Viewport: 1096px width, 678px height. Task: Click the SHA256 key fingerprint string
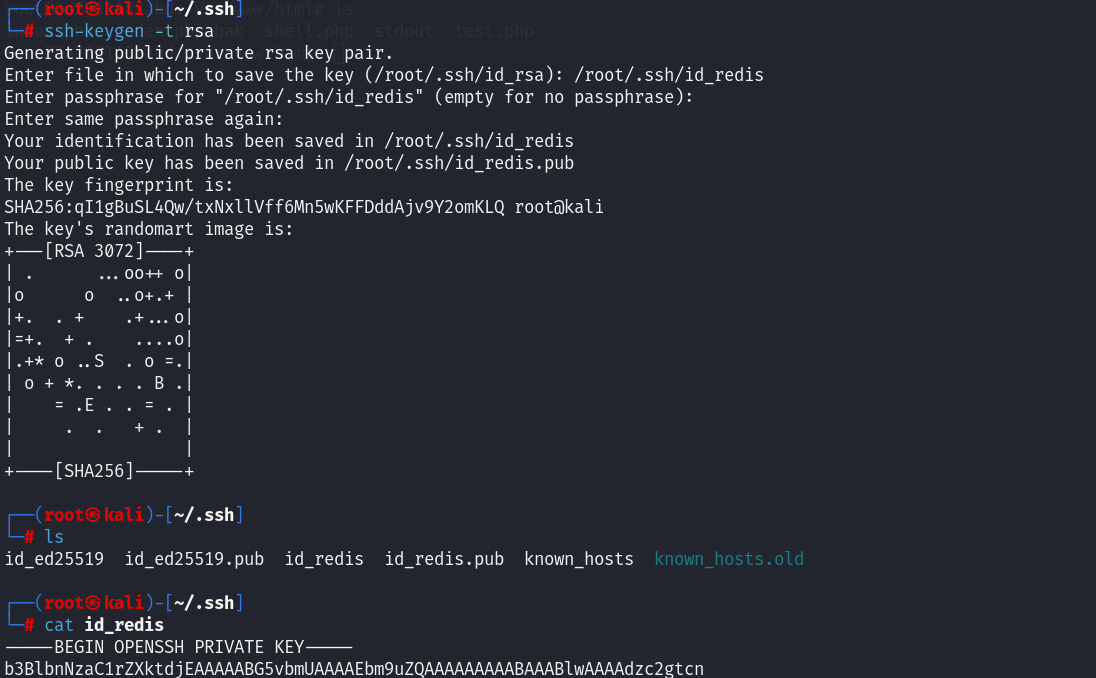tap(254, 207)
